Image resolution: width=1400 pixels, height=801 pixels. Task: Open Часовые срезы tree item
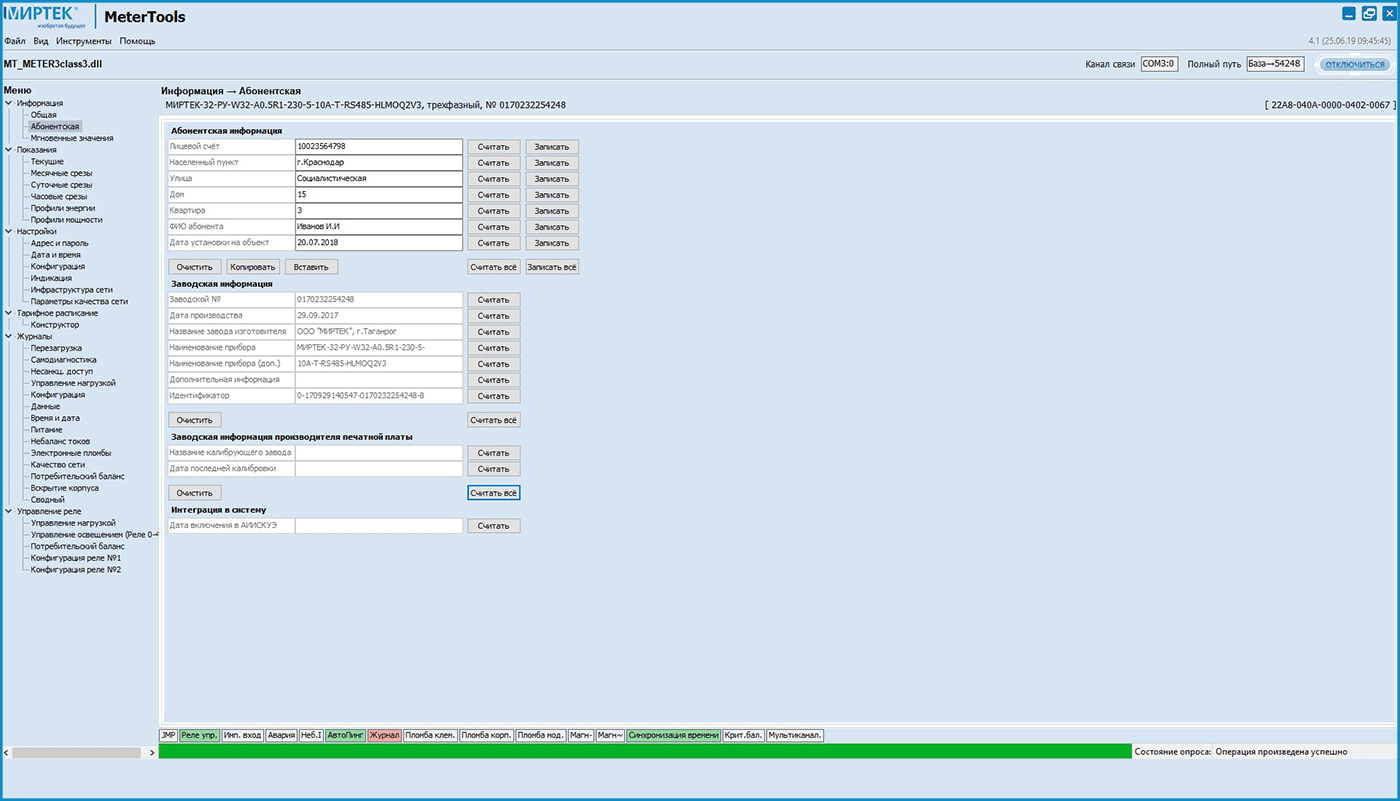(x=59, y=197)
